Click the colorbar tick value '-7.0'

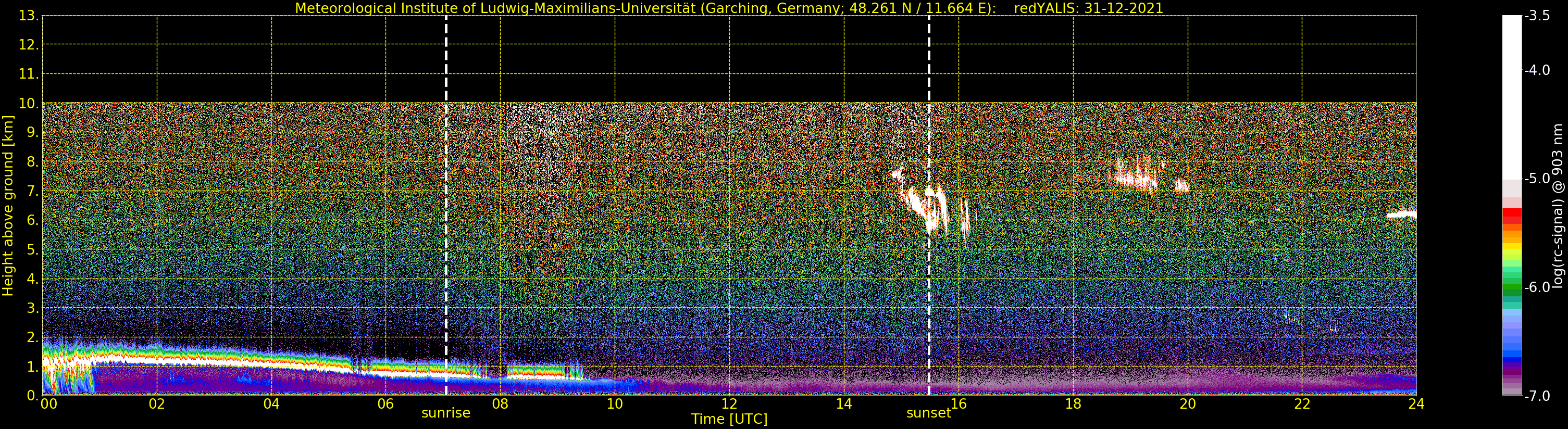pos(1537,396)
